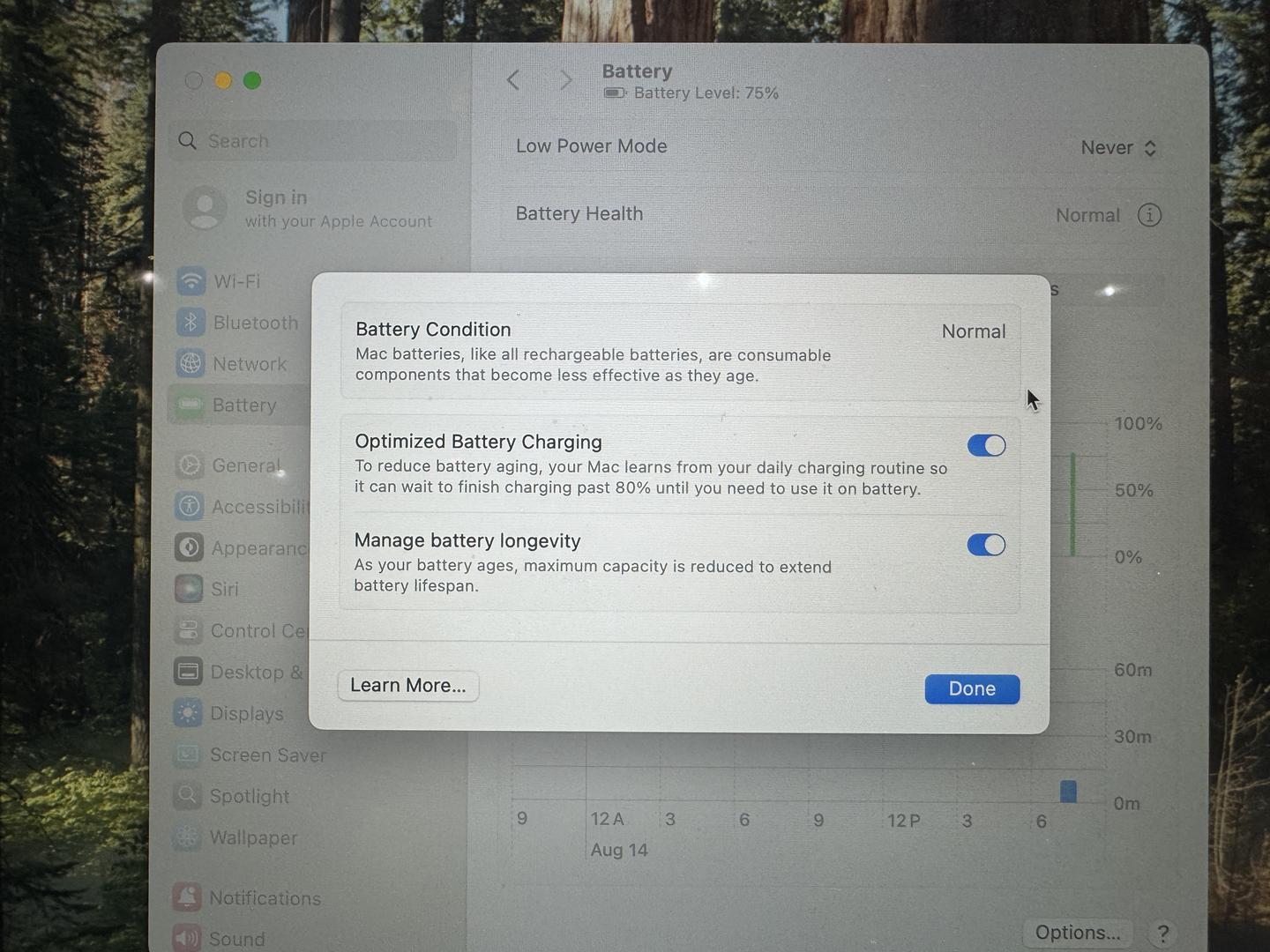This screenshot has width=1270, height=952.
Task: Open Wi-Fi settings pane label
Action: click(237, 281)
